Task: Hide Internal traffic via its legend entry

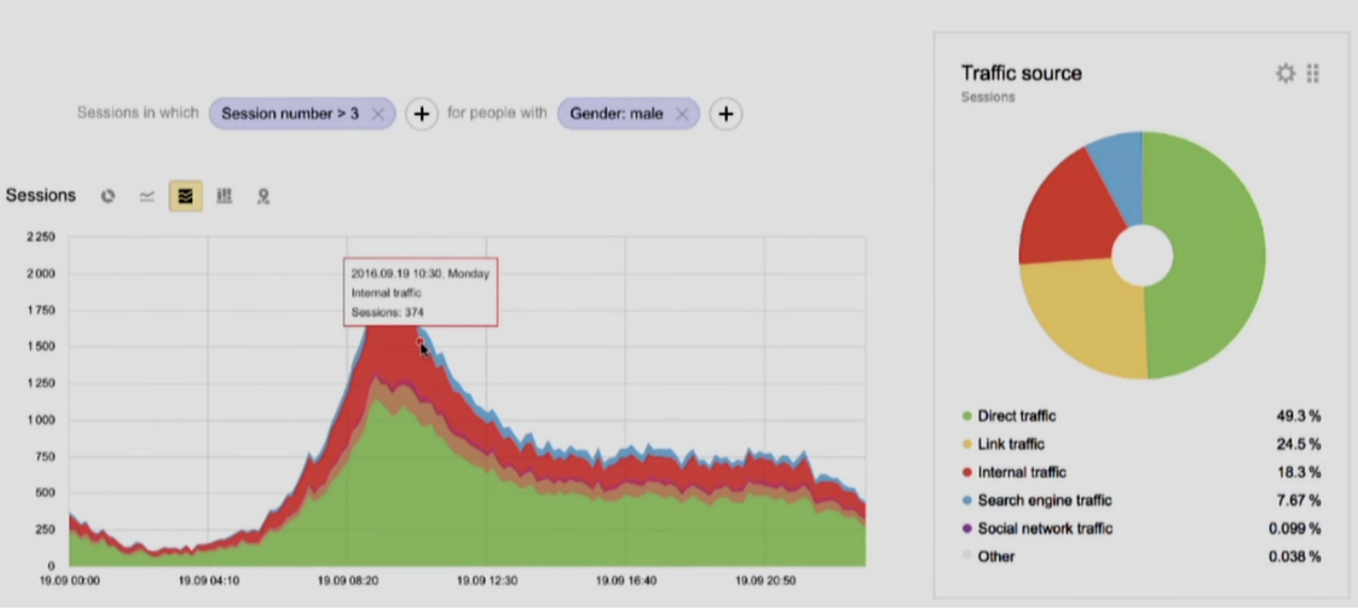Action: [x=1020, y=472]
